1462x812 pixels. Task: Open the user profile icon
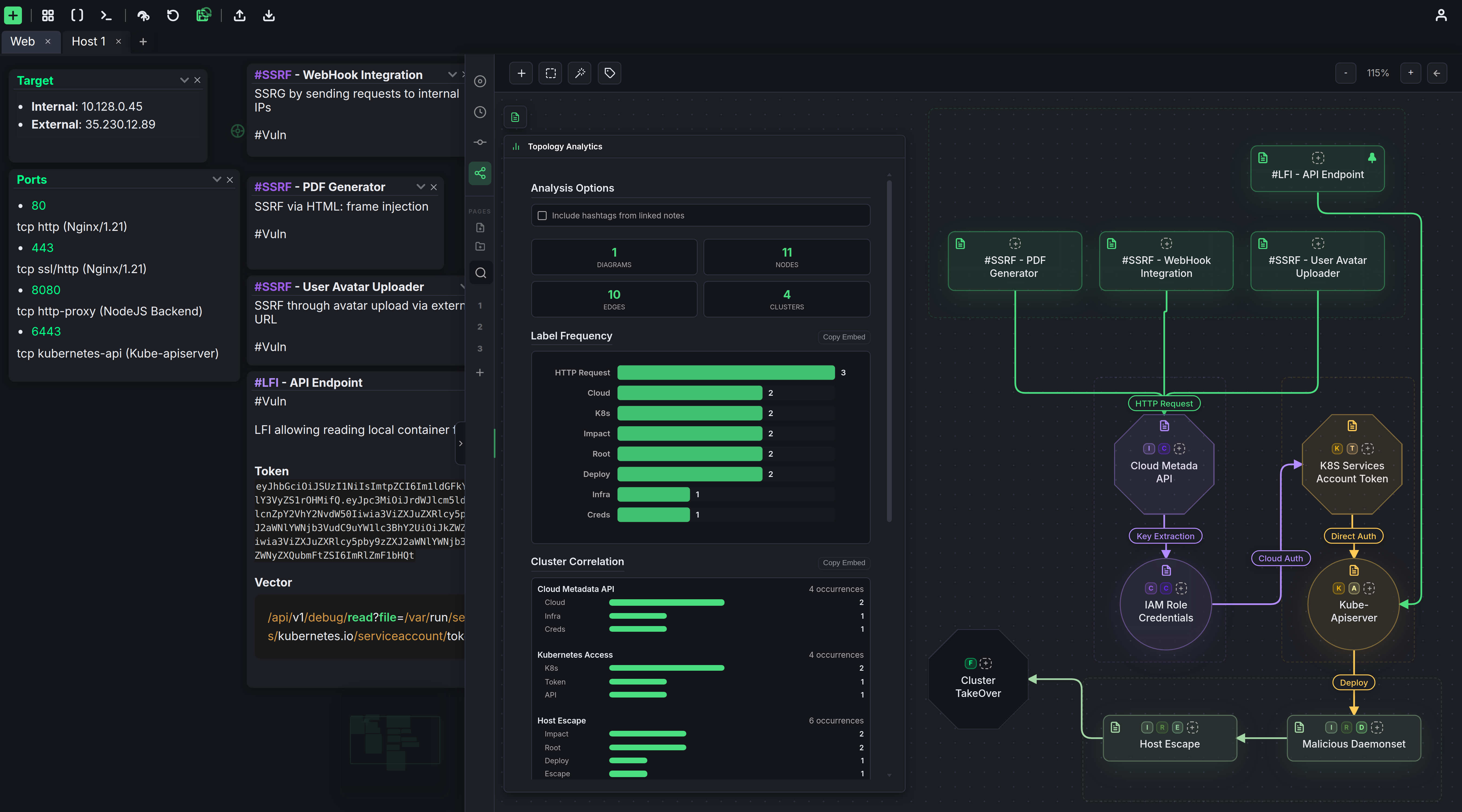(x=1441, y=15)
